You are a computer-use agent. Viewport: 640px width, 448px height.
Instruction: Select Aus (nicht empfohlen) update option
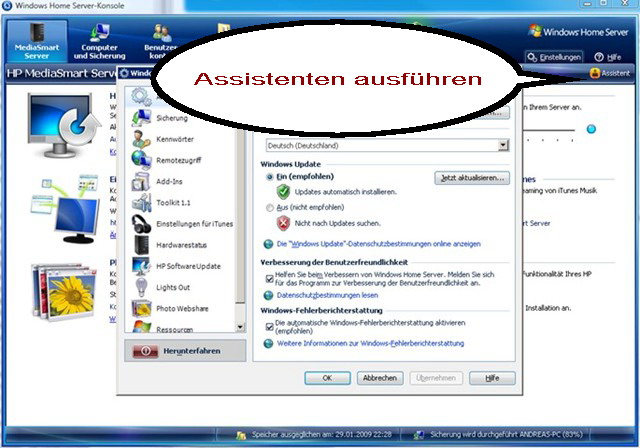(305, 207)
